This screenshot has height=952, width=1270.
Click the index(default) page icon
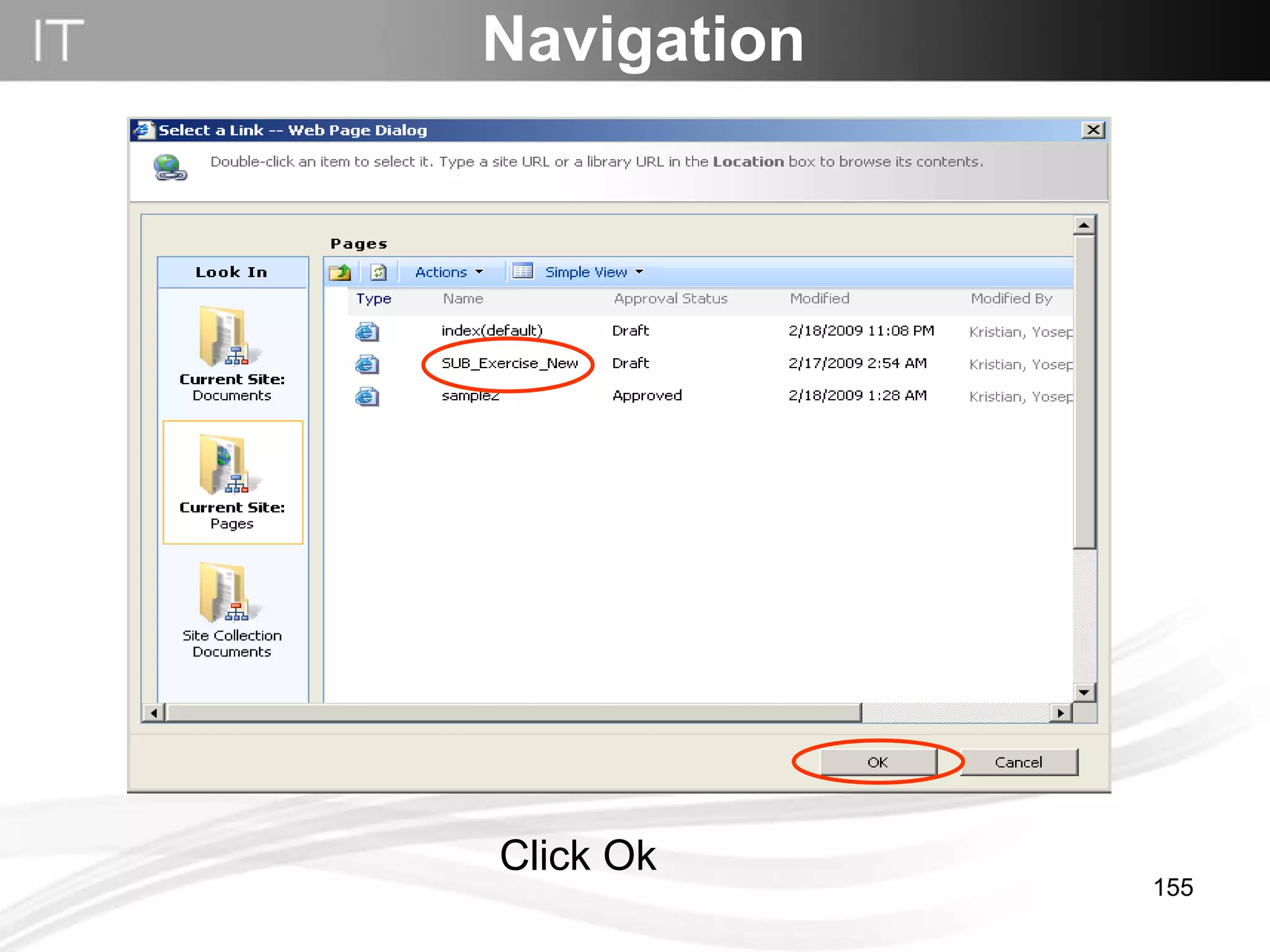(x=366, y=332)
